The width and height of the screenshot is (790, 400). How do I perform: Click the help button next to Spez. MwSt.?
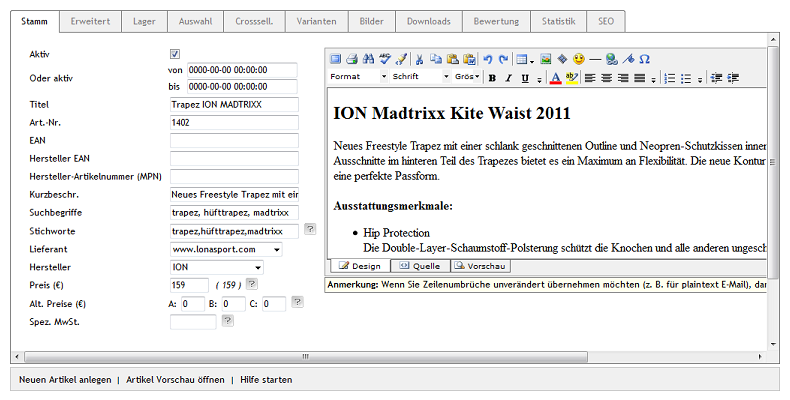pos(228,320)
